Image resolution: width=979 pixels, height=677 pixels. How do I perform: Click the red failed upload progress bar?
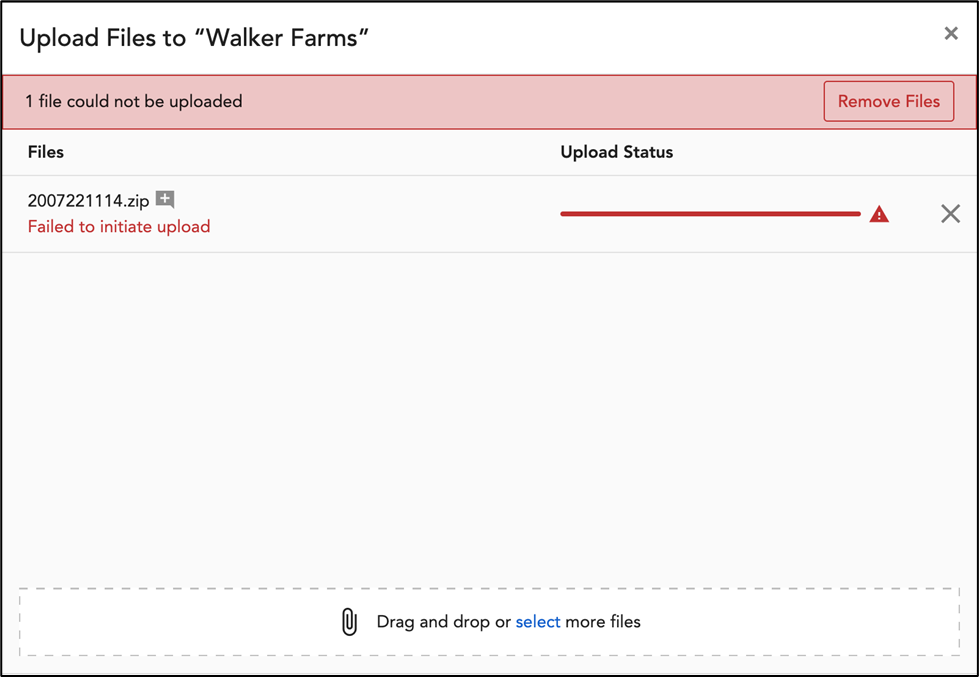pyautogui.click(x=711, y=214)
